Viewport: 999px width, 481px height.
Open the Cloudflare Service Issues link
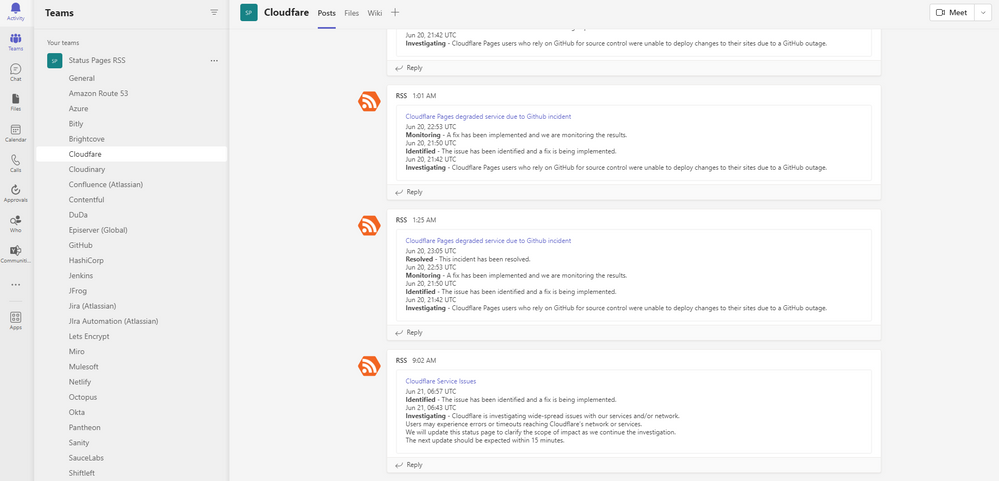pos(440,381)
